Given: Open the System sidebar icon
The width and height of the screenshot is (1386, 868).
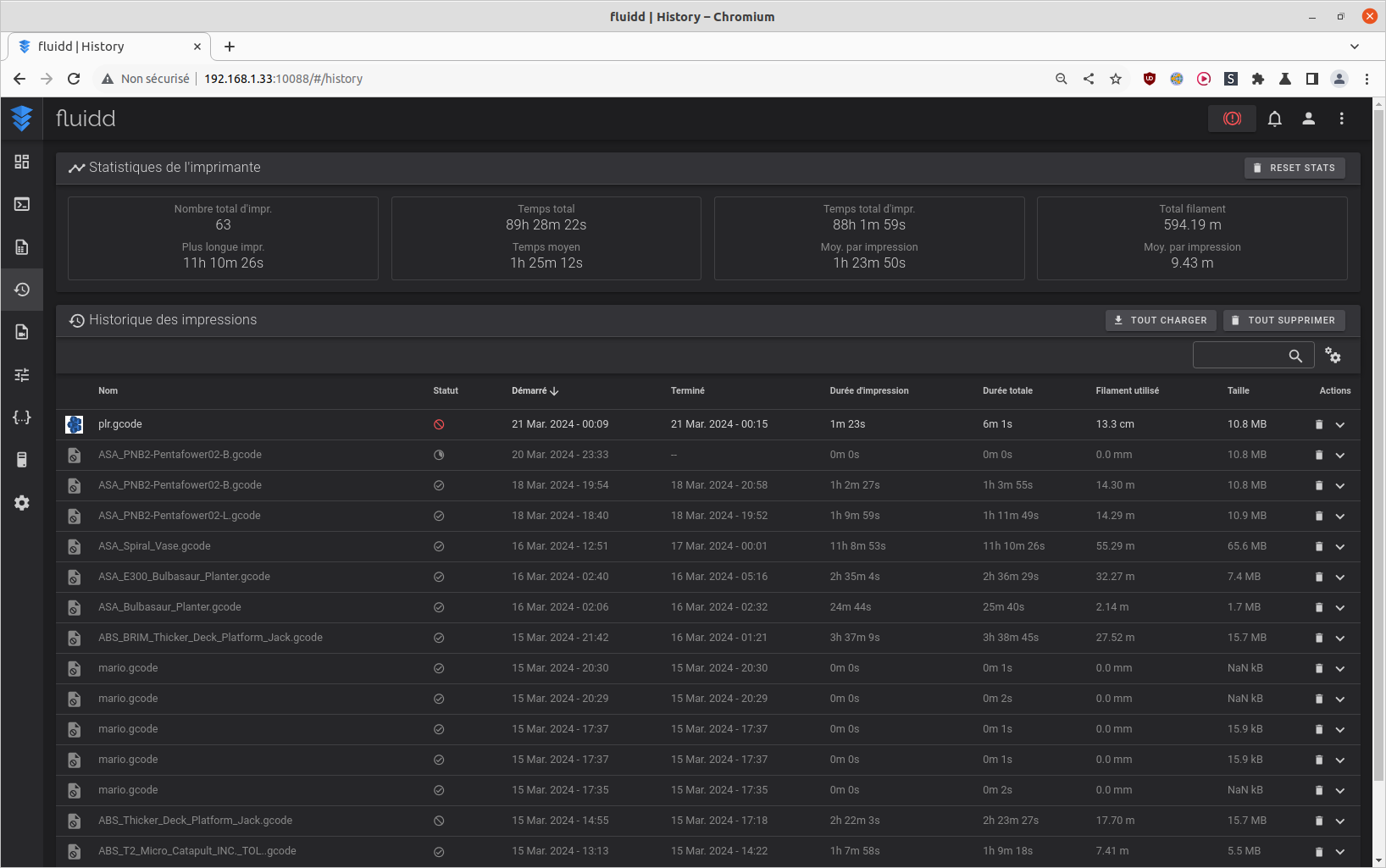Looking at the screenshot, I should point(22,460).
